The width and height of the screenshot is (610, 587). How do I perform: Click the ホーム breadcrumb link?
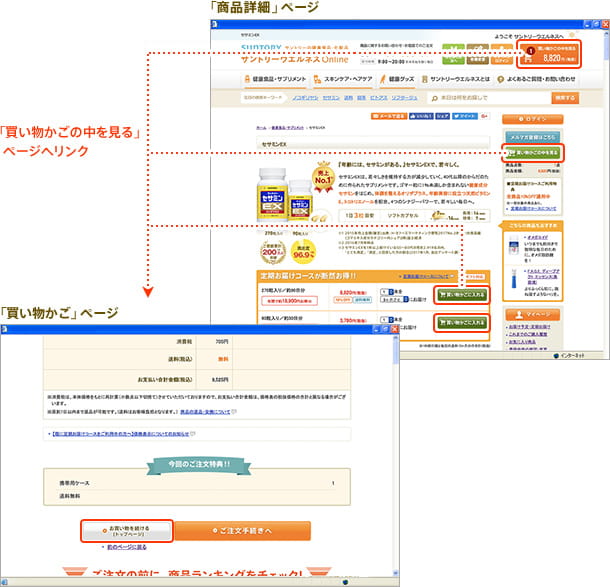(x=261, y=128)
